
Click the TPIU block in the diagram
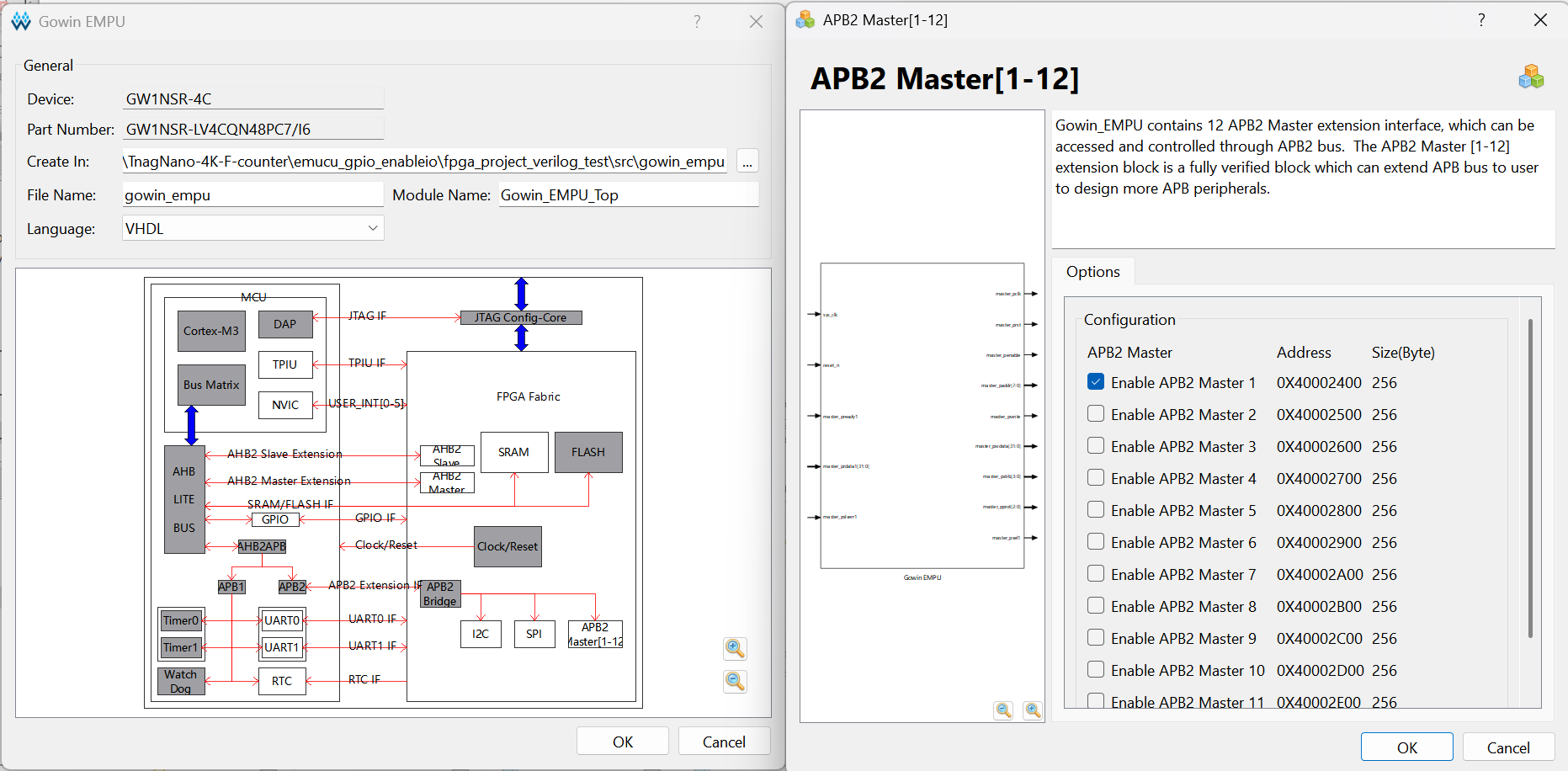[x=285, y=364]
